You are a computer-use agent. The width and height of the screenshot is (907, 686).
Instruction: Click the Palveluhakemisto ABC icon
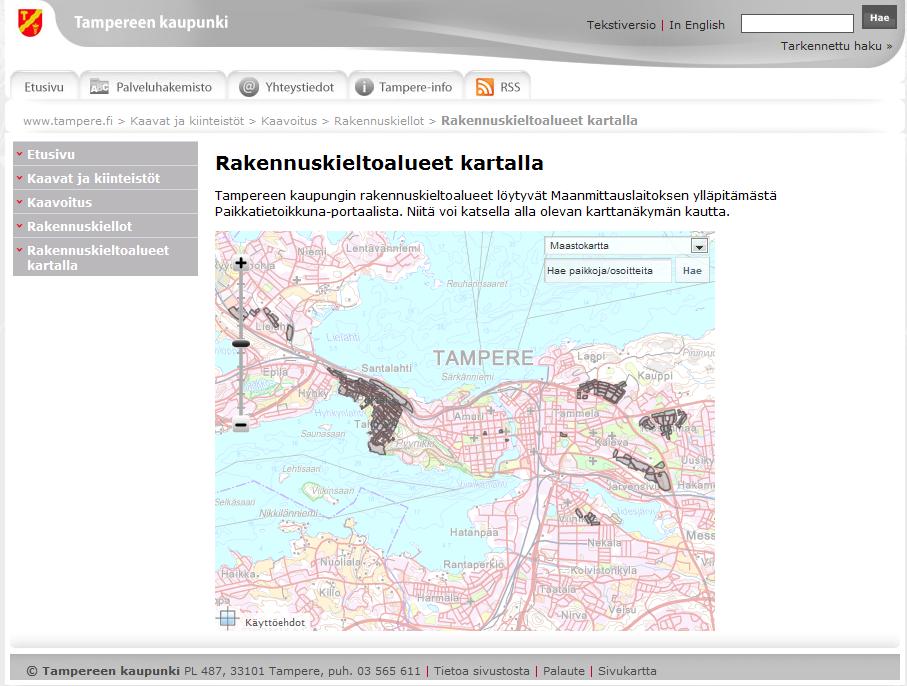(x=99, y=87)
